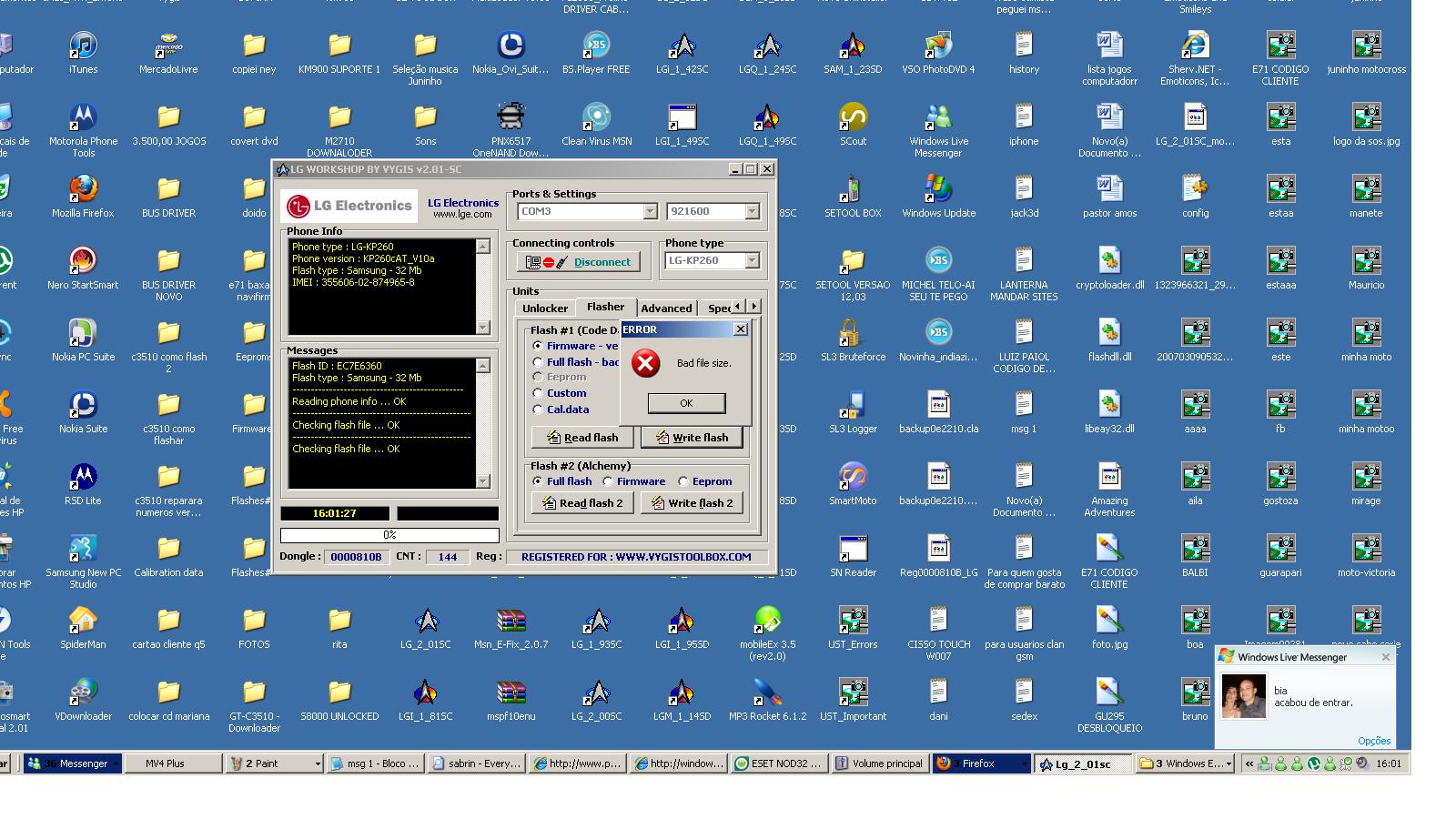The width and height of the screenshot is (1456, 819).
Task: Select the Cal.data radio option
Action: [538, 409]
